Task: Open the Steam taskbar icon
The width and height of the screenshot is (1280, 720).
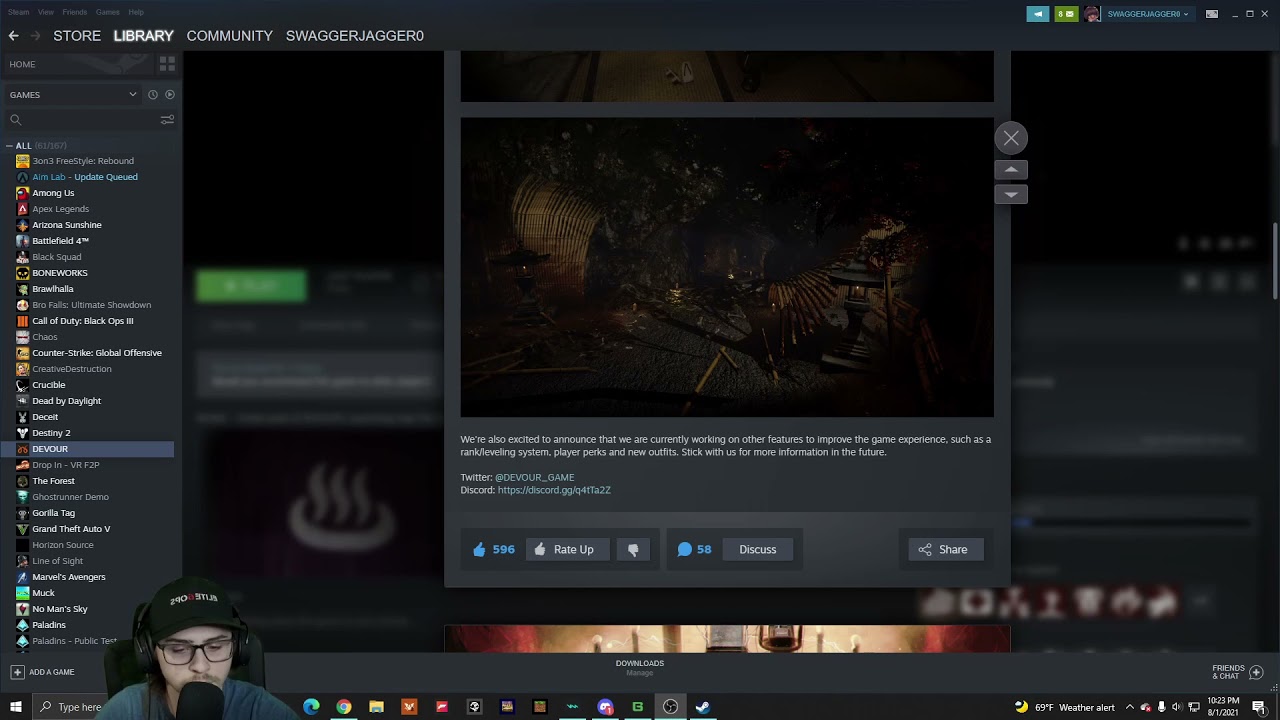Action: coord(703,707)
